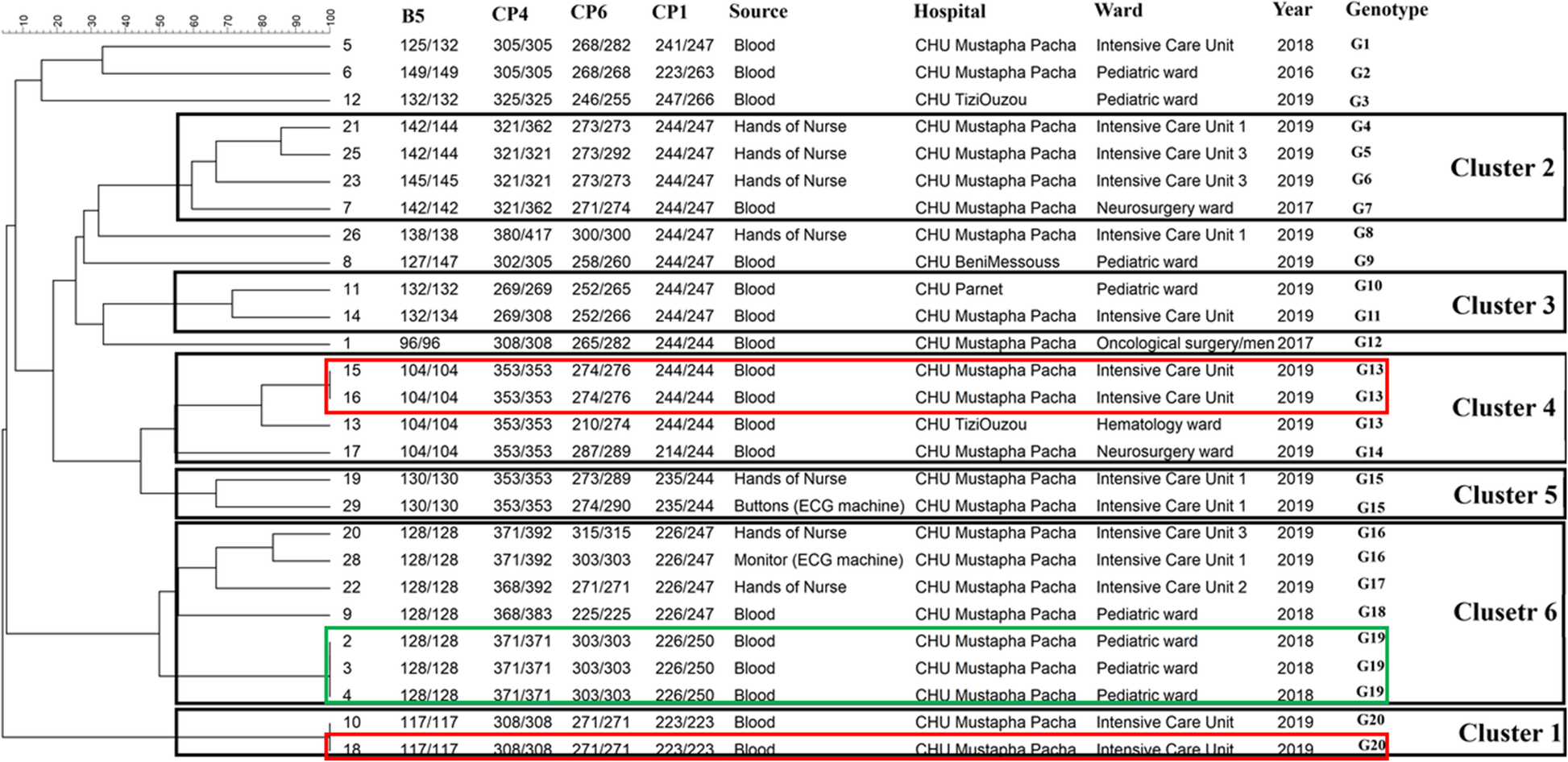The height and width of the screenshot is (762, 1568).
Task: Click CP4 value 325/325
Action: pos(523,100)
